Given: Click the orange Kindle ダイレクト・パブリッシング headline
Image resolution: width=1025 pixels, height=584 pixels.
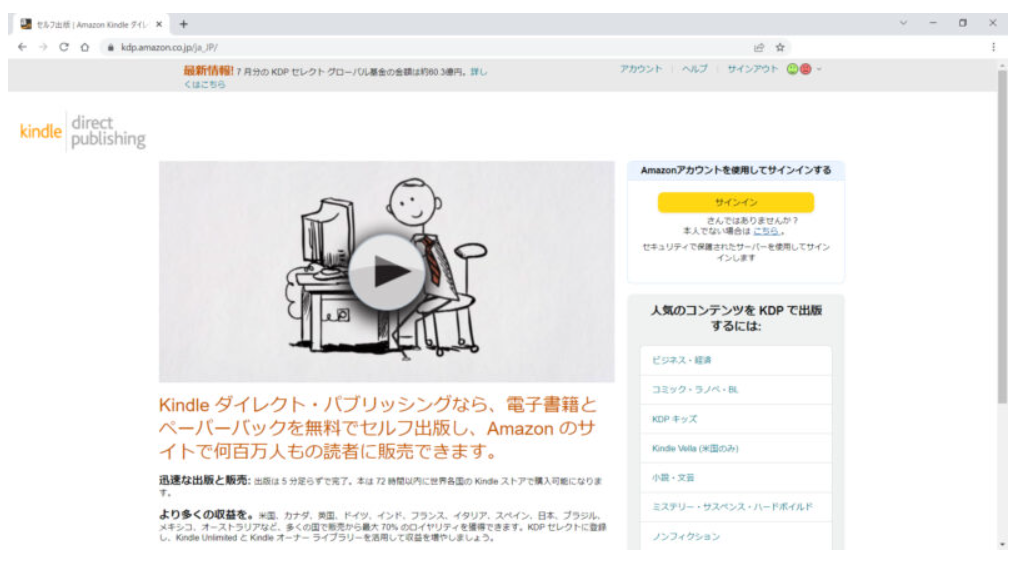Looking at the screenshot, I should (378, 428).
